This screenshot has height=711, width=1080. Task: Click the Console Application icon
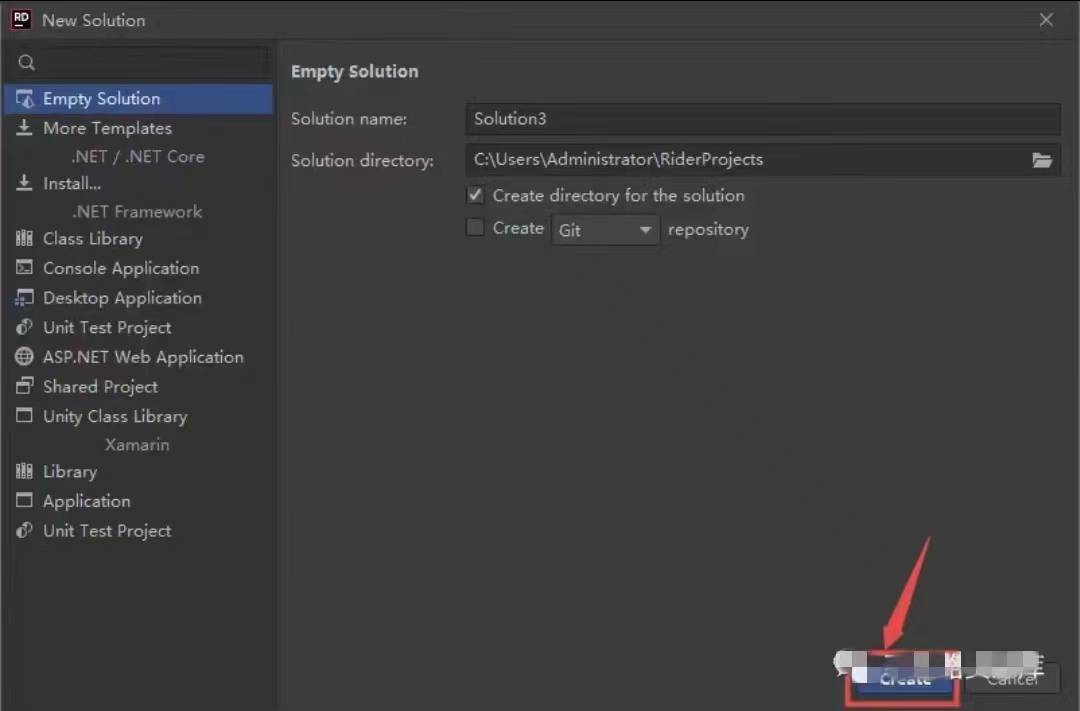pyautogui.click(x=24, y=267)
